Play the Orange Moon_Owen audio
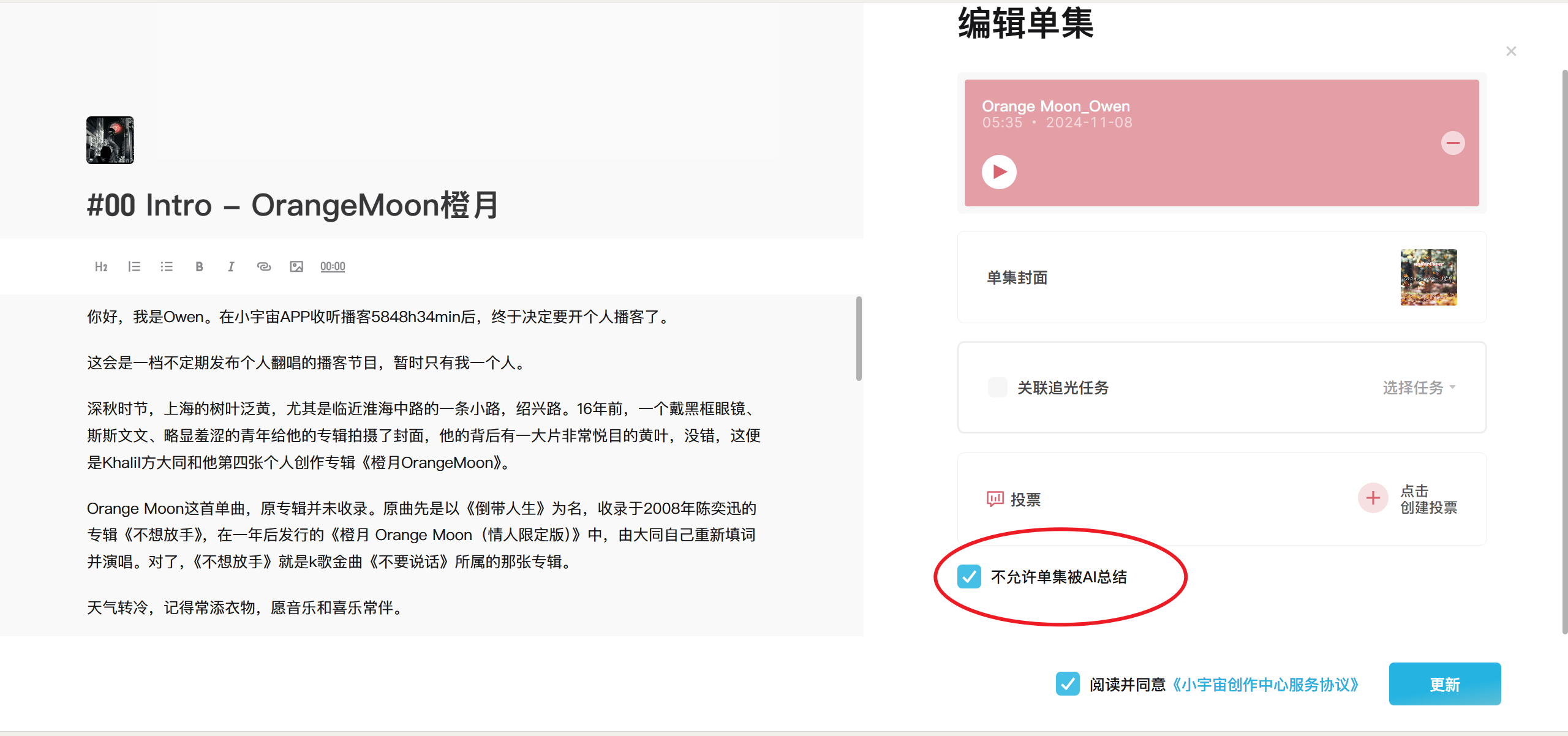 [x=999, y=172]
